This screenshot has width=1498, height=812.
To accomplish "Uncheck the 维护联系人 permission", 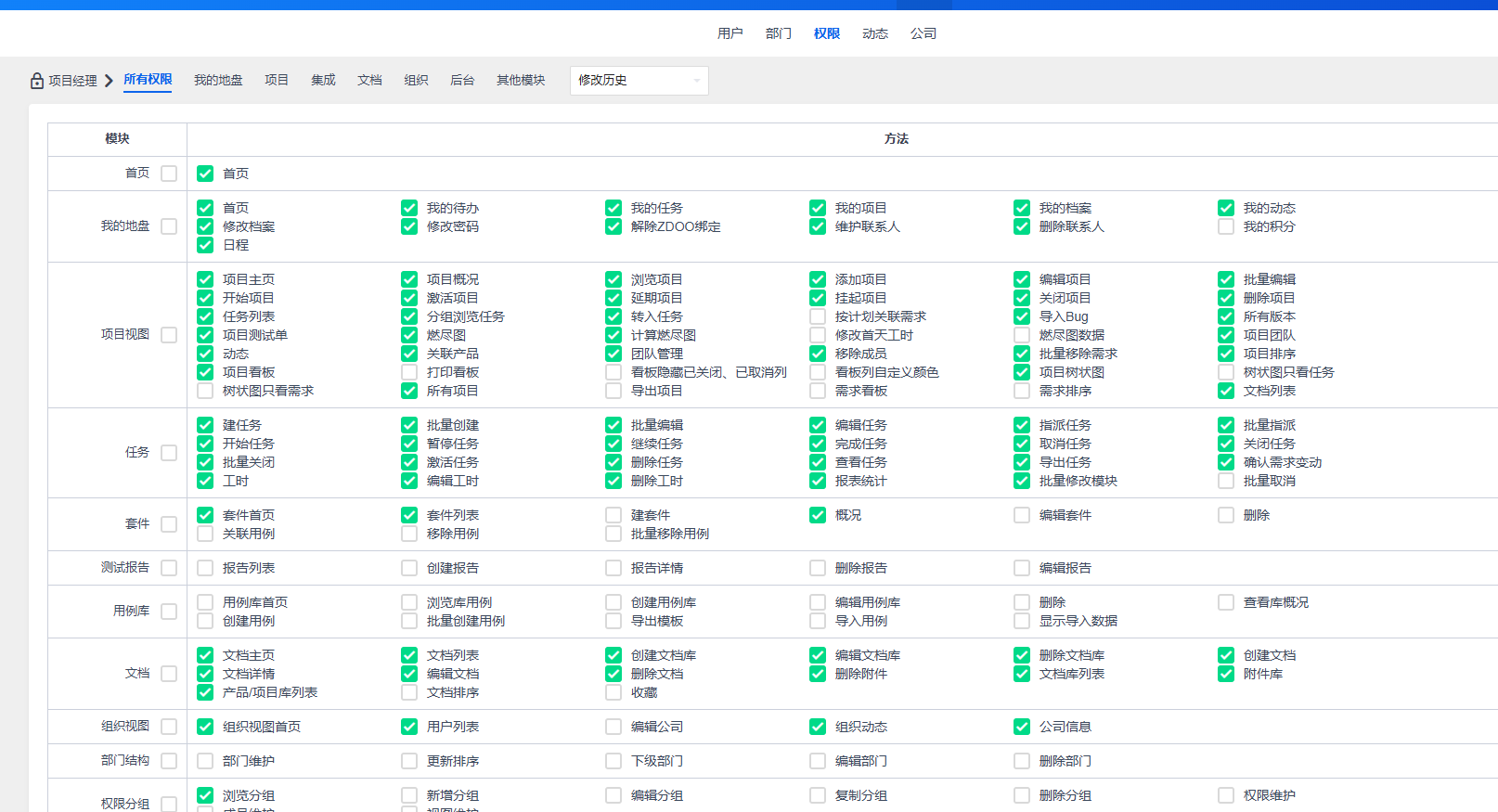I will tap(818, 226).
